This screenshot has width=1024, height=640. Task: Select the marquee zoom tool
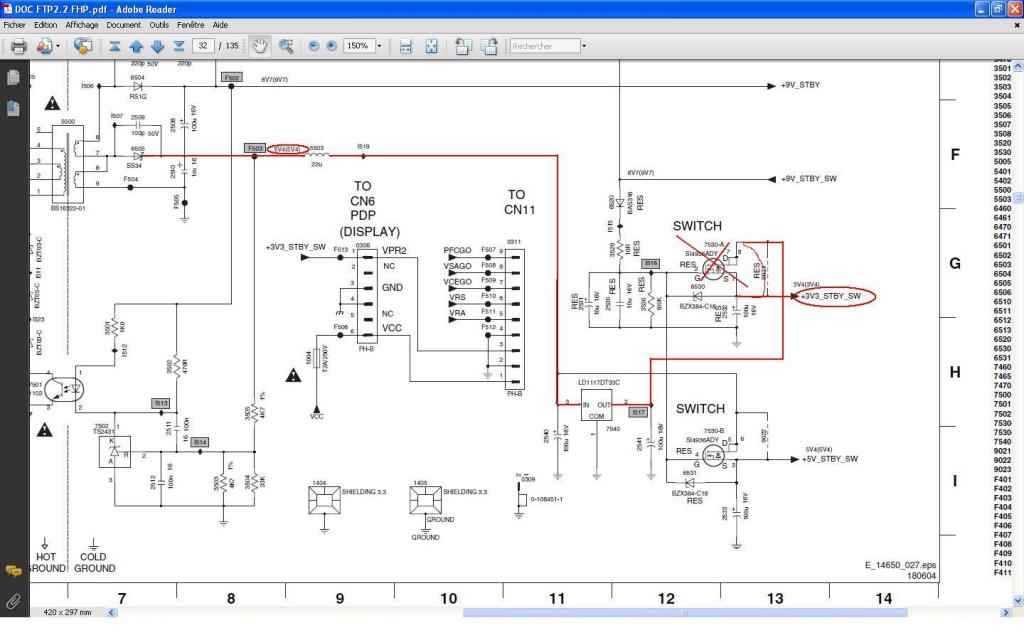coord(285,46)
